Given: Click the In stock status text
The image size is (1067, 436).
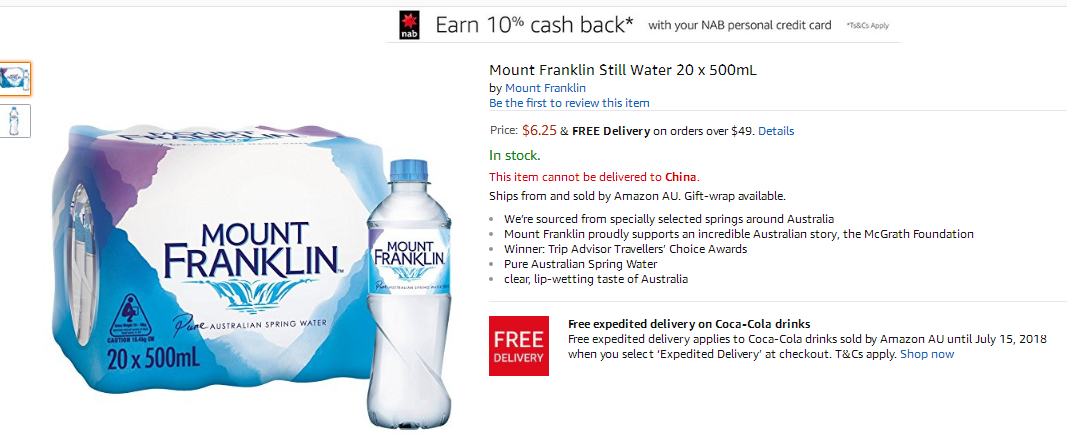Looking at the screenshot, I should [515, 156].
